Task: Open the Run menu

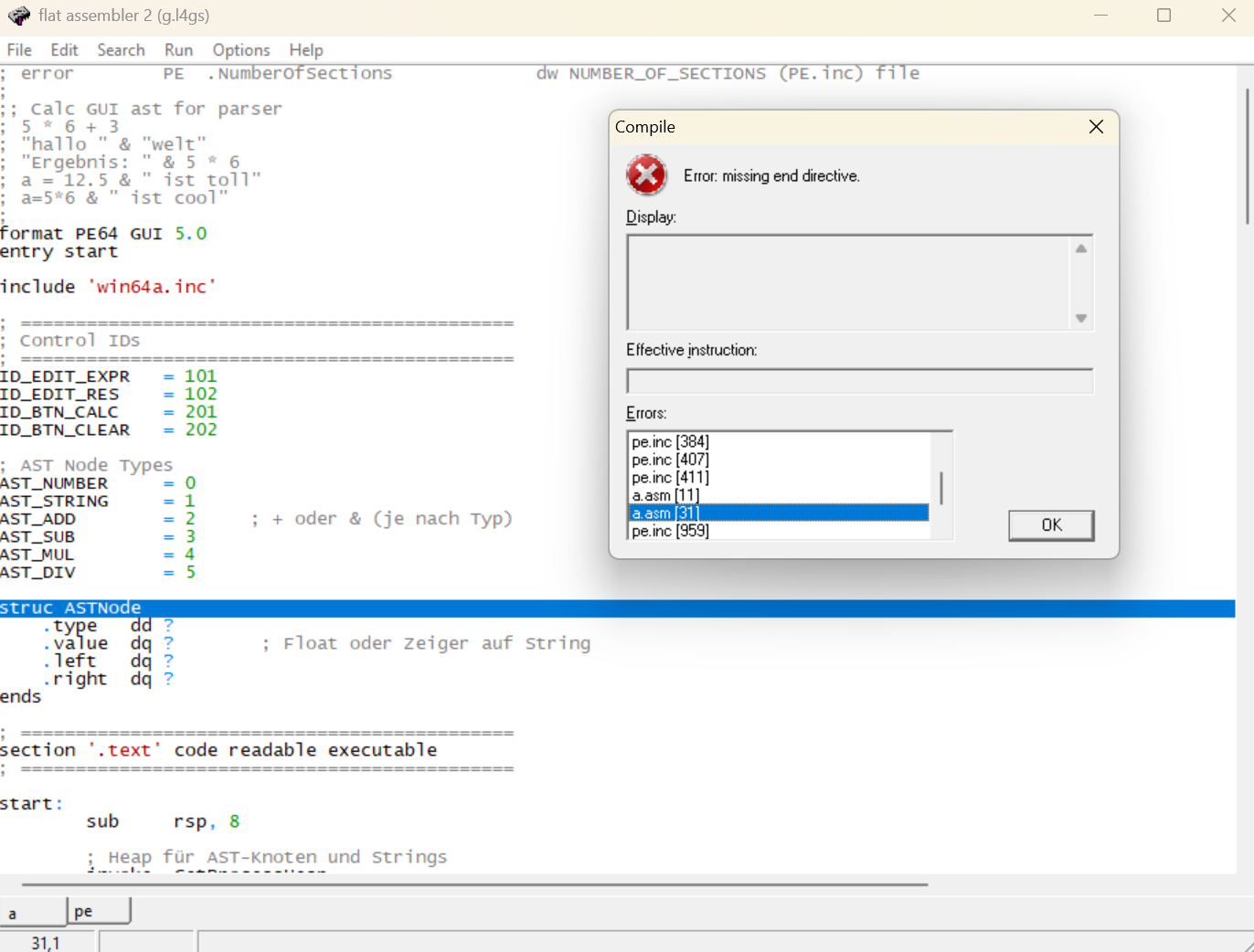Action: [178, 50]
